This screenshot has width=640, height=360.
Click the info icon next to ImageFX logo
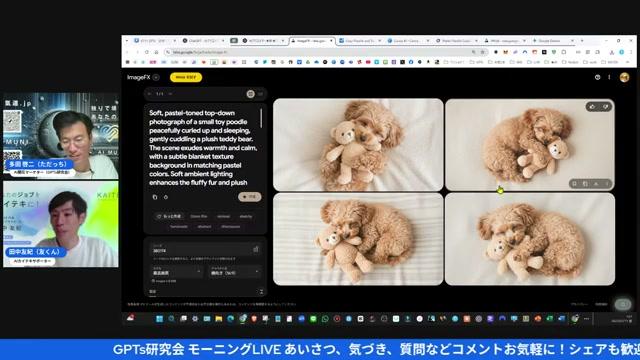(156, 77)
